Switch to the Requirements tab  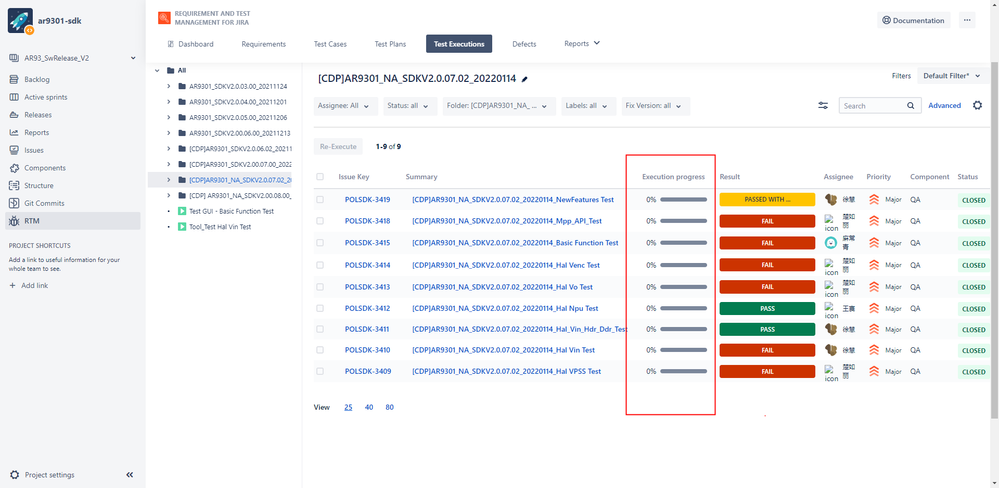pyautogui.click(x=264, y=44)
